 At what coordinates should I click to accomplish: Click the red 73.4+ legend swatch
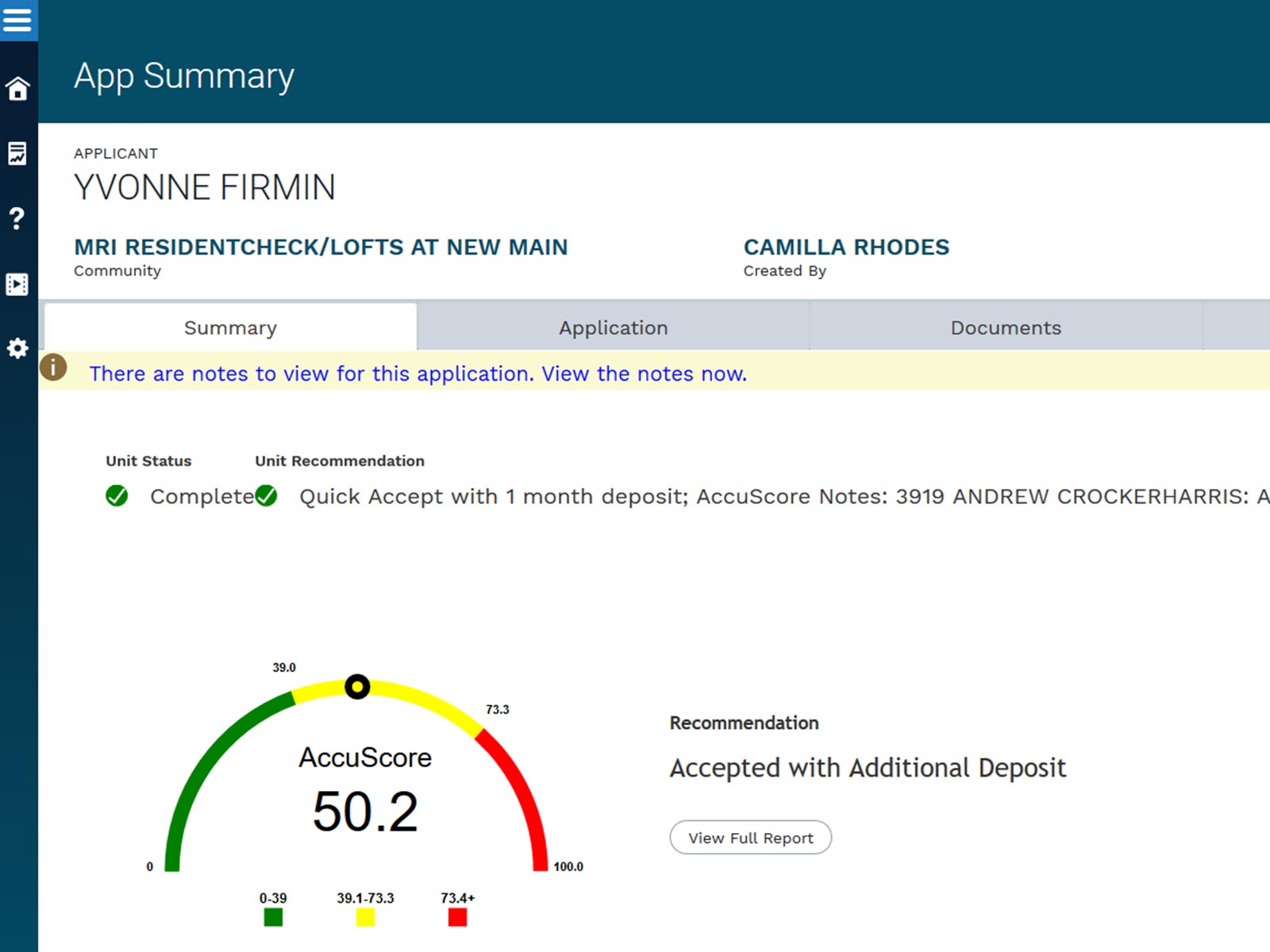pos(457,917)
